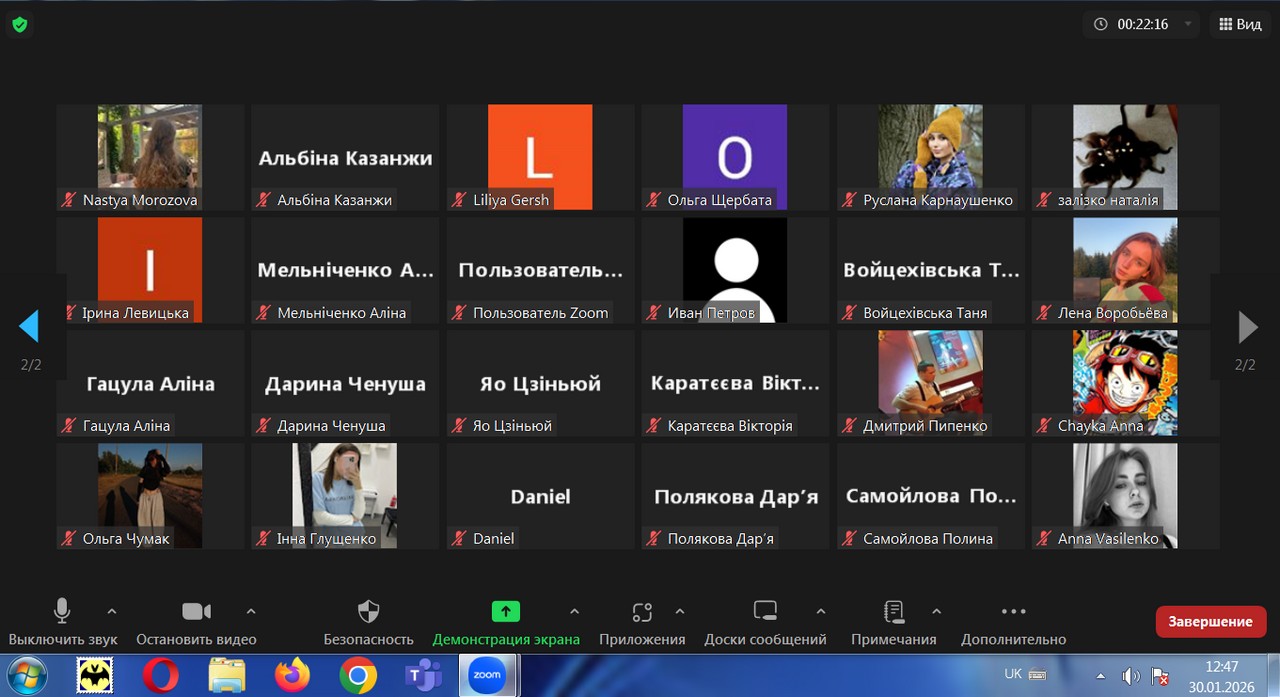Open the Вид view layout menu
Screen dimensions: 1280x697
click(x=1239, y=24)
